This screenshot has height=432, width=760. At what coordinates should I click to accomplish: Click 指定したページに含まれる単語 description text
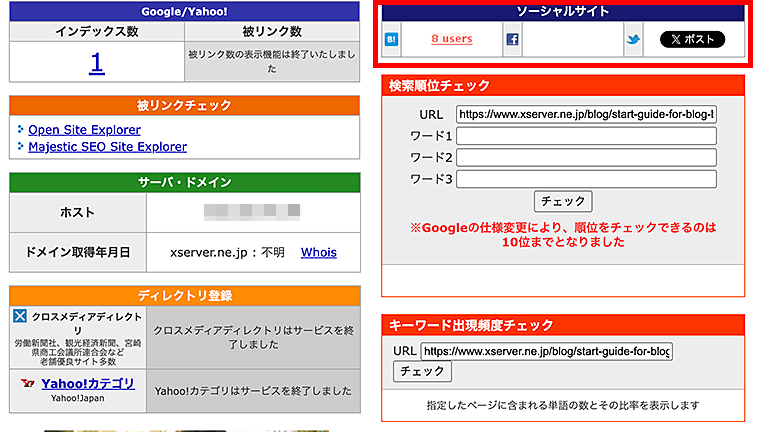click(563, 405)
